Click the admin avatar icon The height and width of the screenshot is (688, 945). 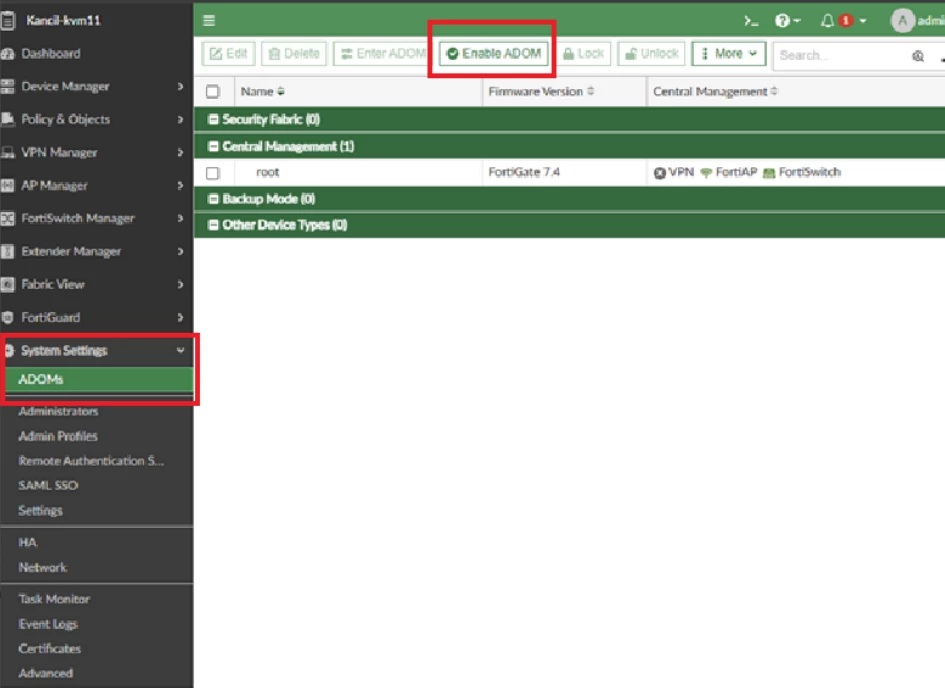[902, 21]
